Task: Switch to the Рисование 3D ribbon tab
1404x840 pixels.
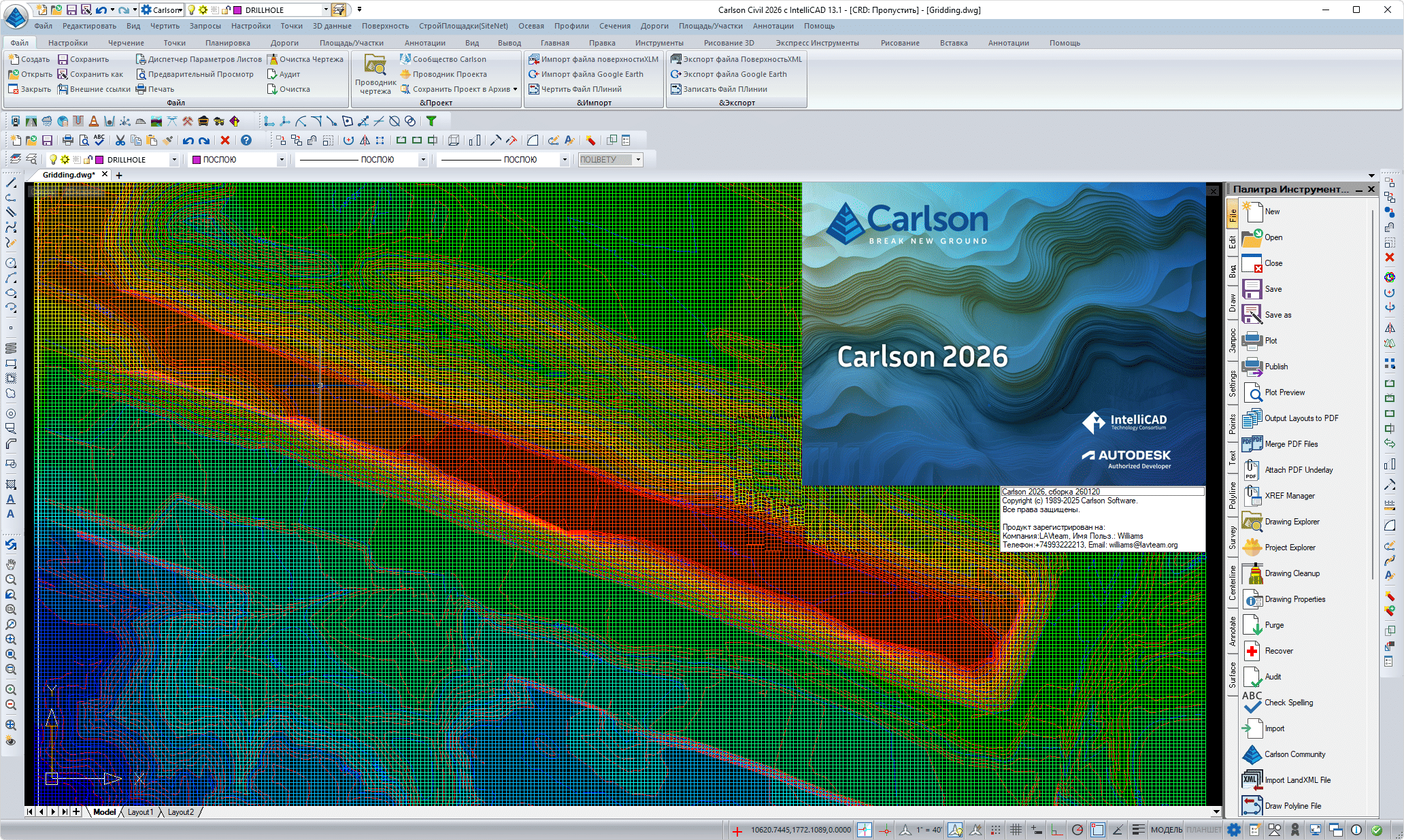Action: click(x=729, y=43)
